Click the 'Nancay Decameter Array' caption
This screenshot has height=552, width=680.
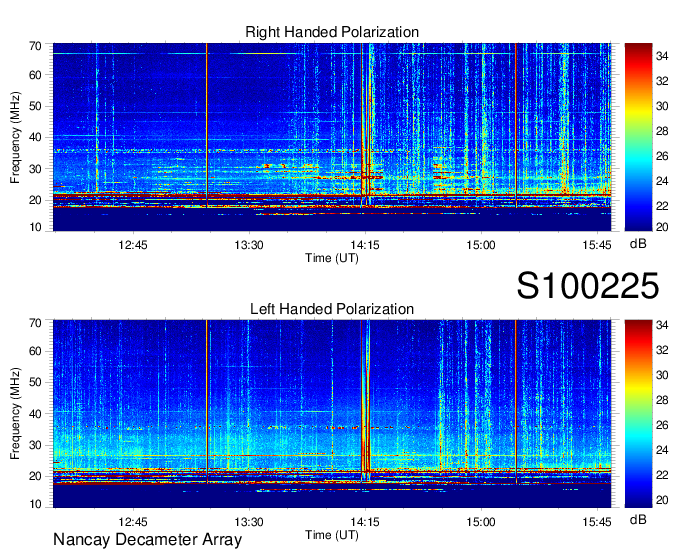click(x=147, y=540)
